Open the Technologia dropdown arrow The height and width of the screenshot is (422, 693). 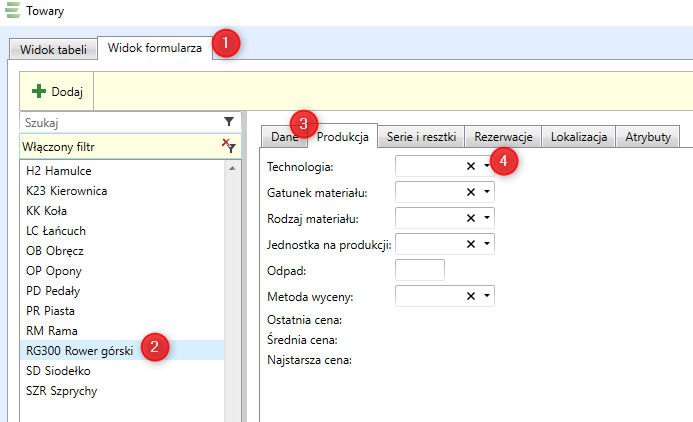[x=487, y=166]
